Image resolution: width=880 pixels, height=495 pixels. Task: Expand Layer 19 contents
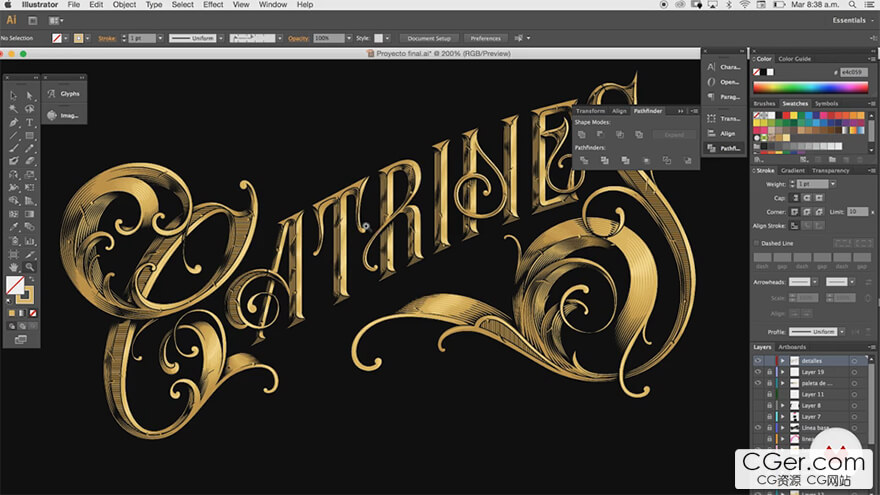(782, 372)
